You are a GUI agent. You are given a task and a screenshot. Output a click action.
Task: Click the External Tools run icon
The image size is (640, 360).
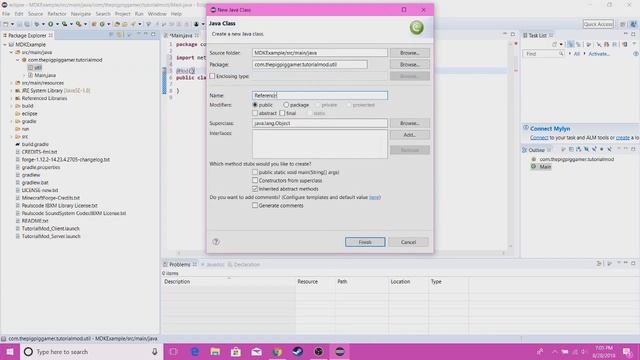click(78, 24)
